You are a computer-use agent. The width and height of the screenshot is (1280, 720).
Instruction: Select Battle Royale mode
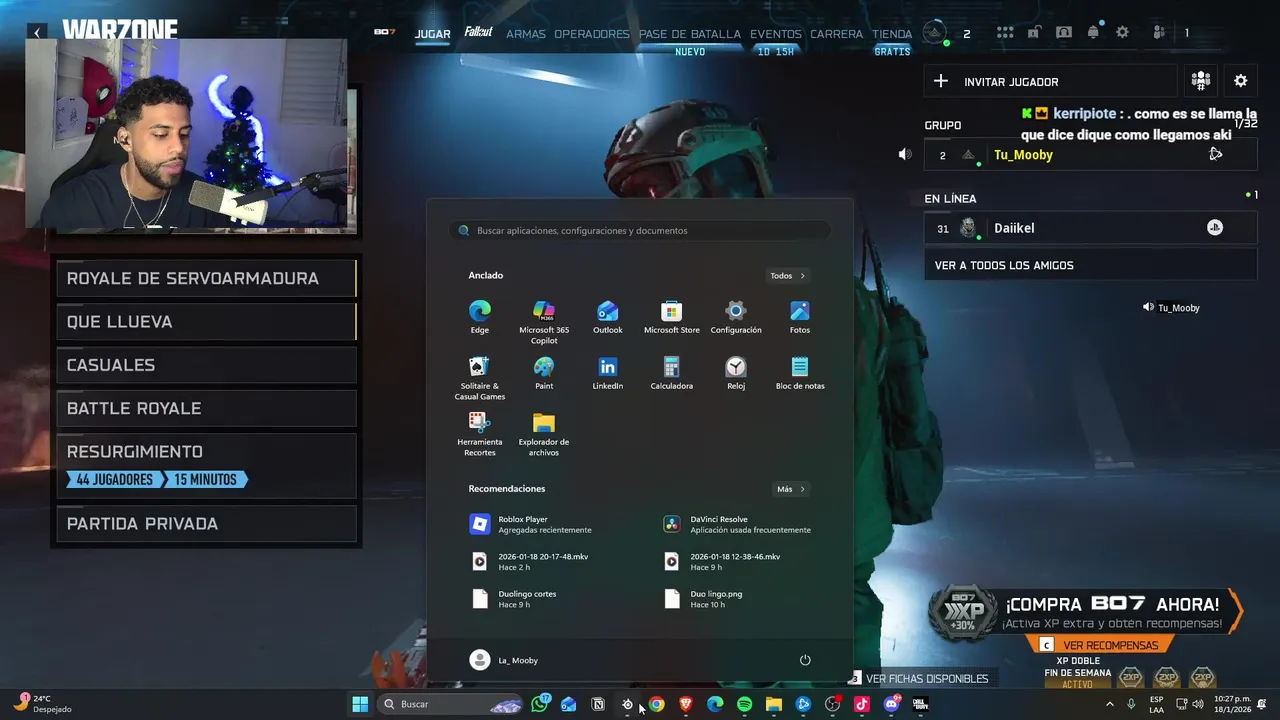pyautogui.click(x=206, y=408)
